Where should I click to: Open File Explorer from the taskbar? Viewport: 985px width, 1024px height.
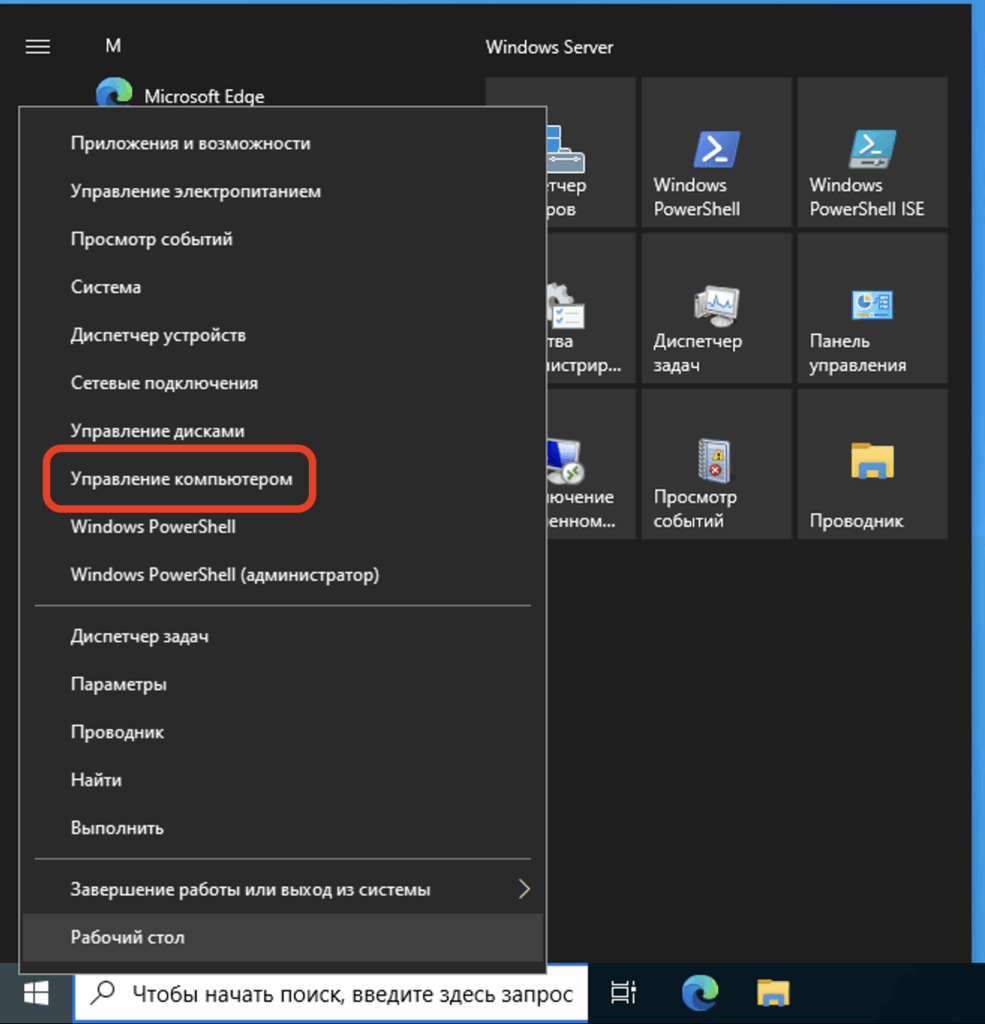click(x=773, y=993)
